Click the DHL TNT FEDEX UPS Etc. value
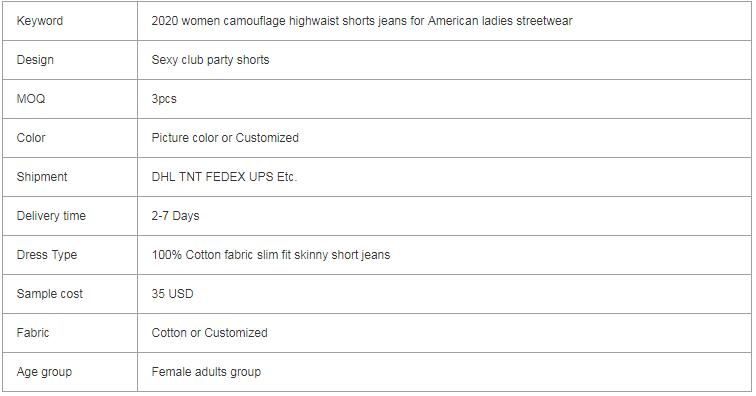This screenshot has height=396, width=756. coord(224,177)
